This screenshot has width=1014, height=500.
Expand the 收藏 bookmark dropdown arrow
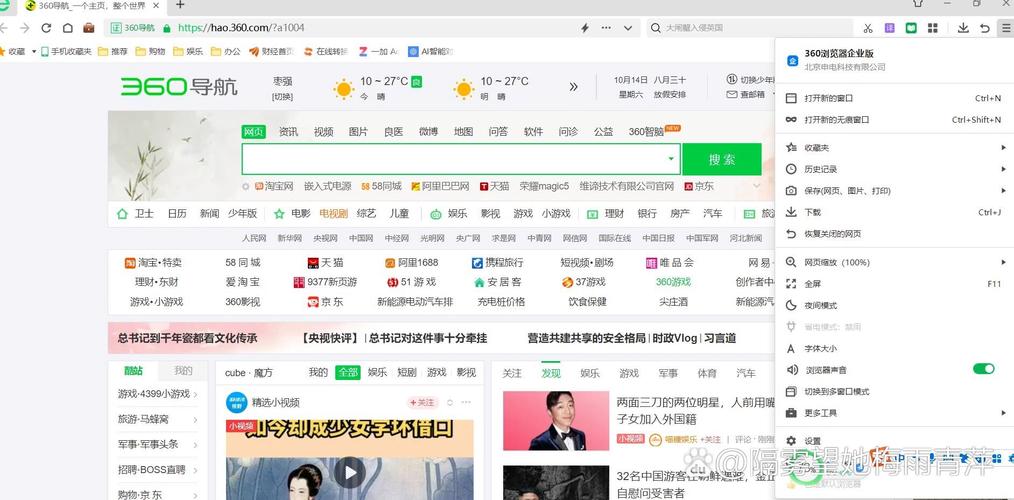click(x=34, y=51)
